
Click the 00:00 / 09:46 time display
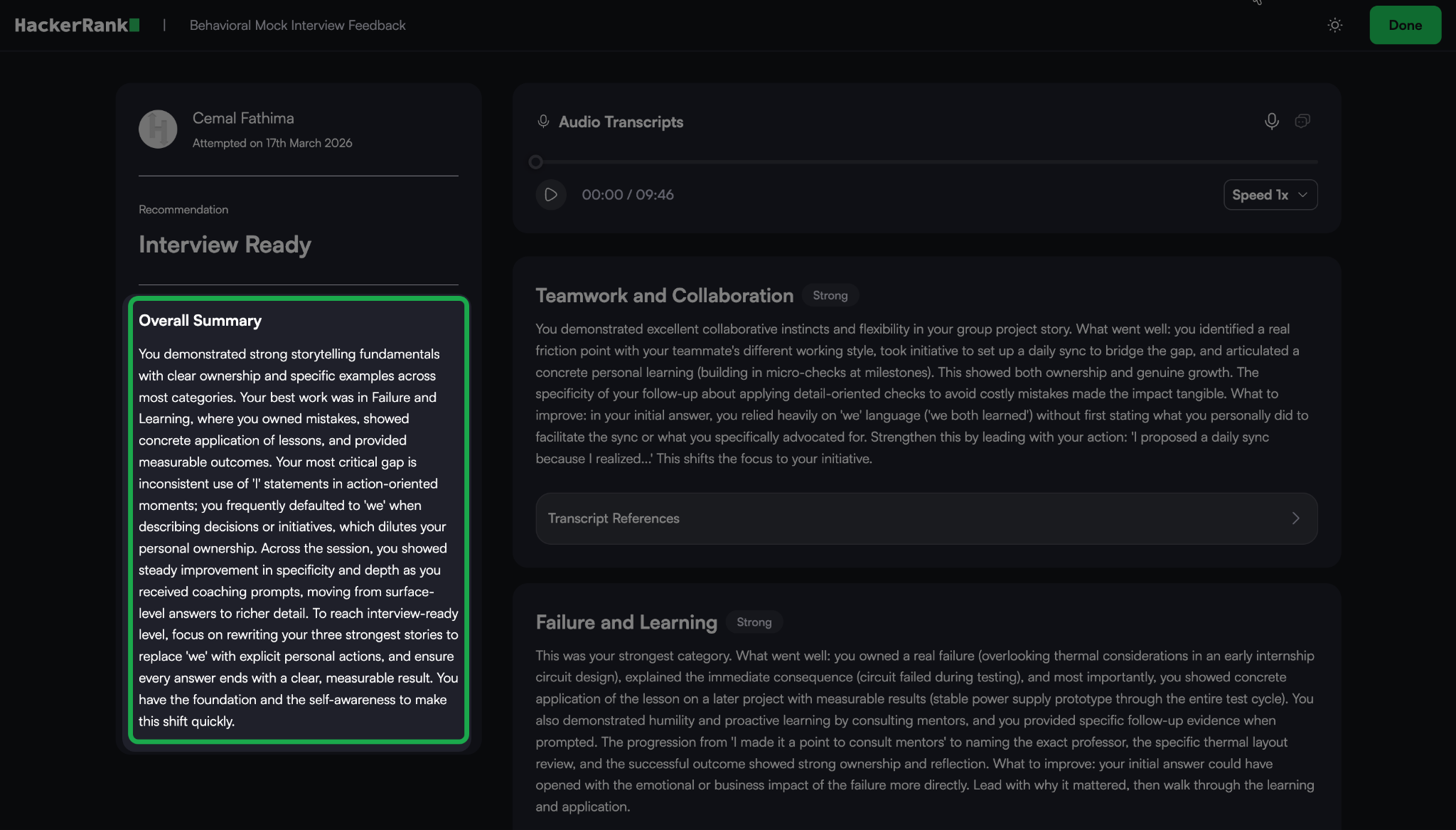coord(627,194)
